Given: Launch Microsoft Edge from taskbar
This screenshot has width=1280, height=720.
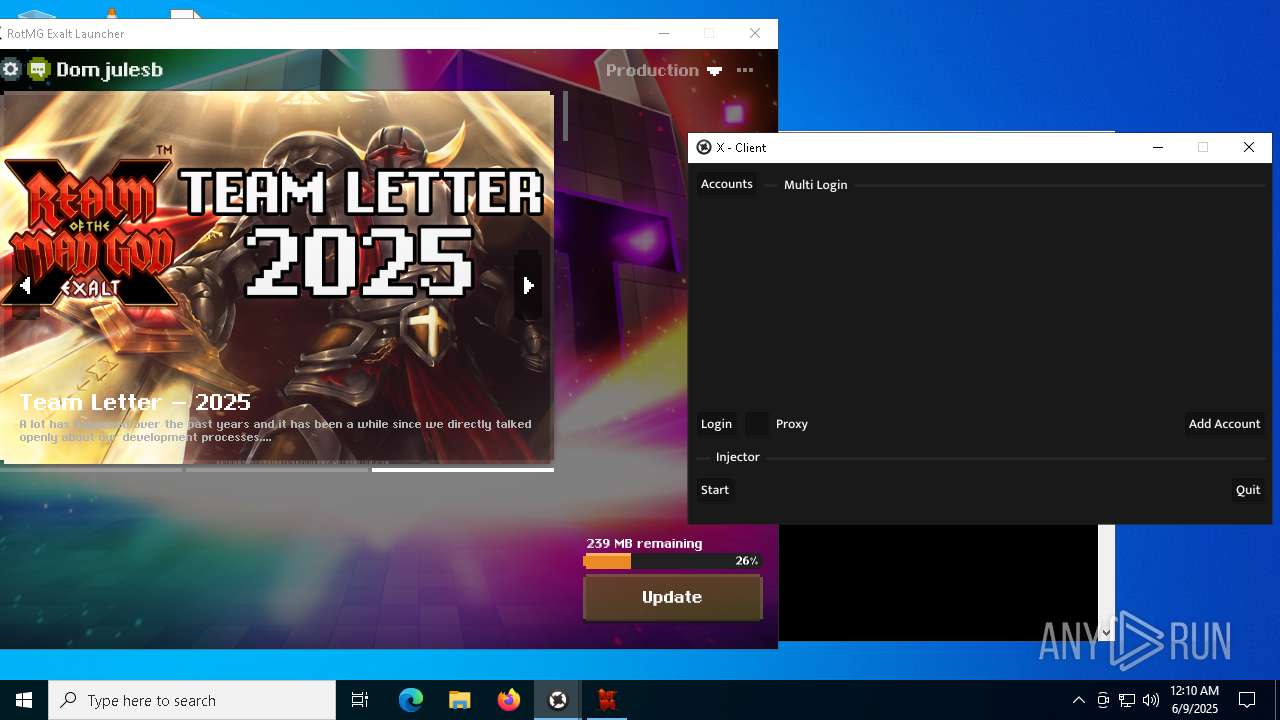Looking at the screenshot, I should 411,700.
